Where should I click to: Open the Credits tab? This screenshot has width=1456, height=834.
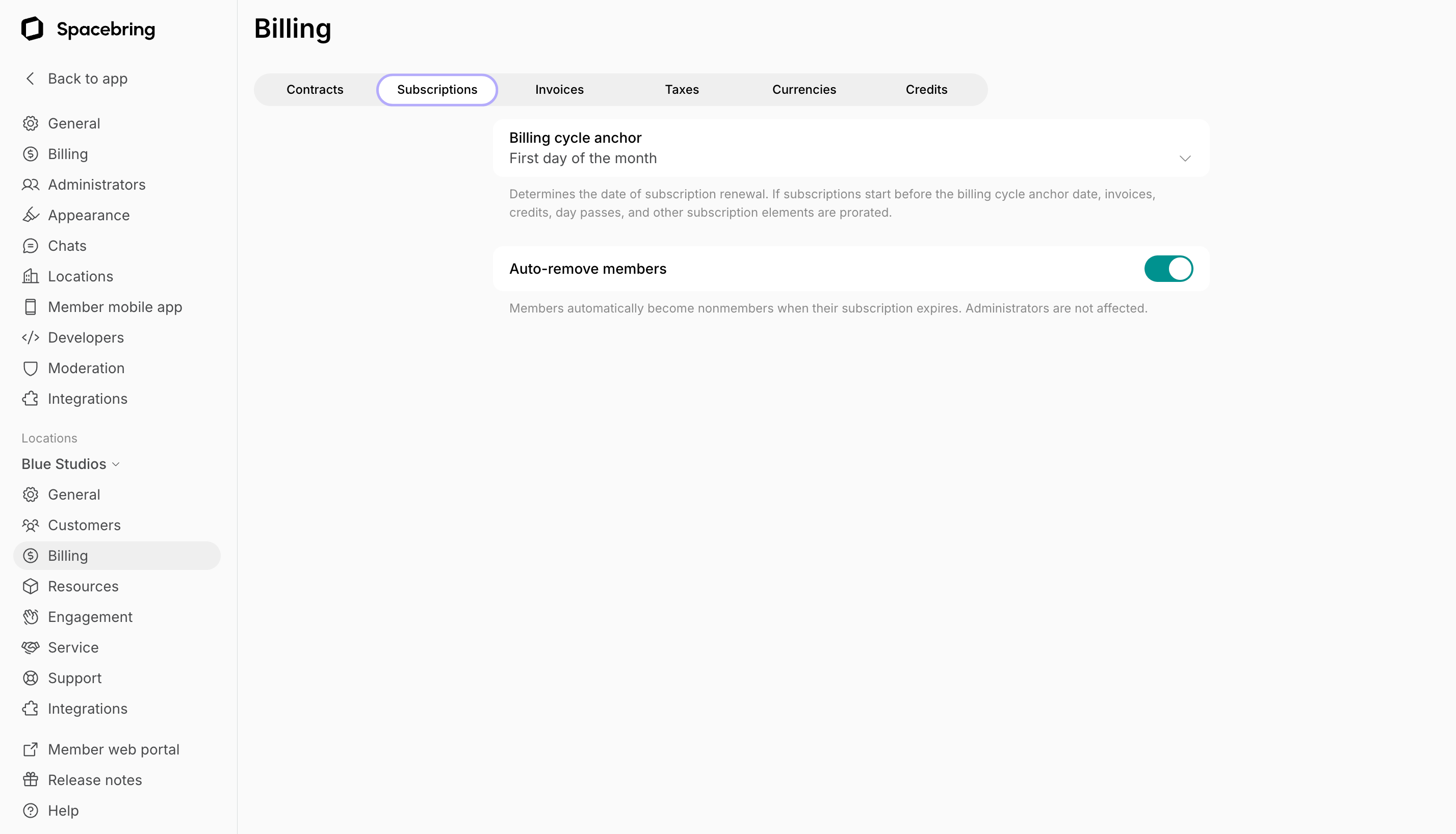click(x=926, y=89)
